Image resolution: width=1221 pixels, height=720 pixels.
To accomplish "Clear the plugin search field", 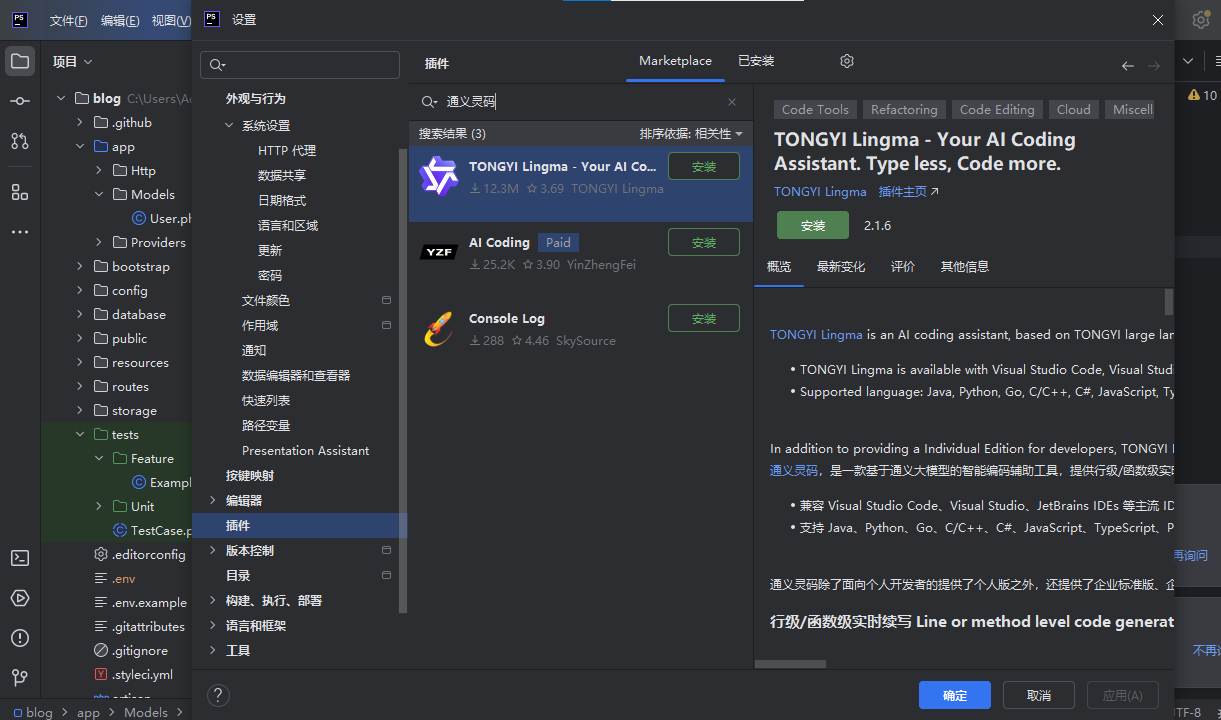I will [x=732, y=102].
